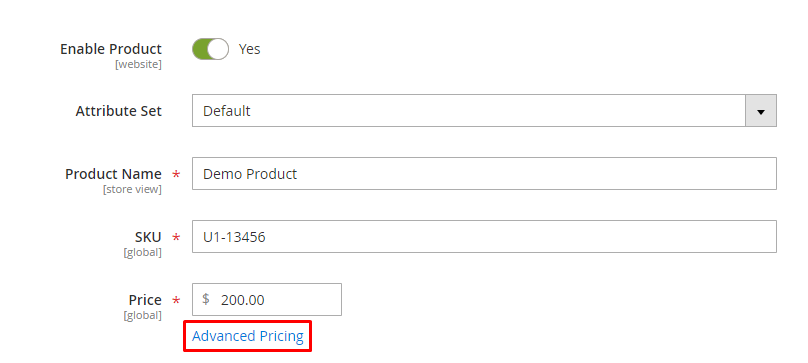Screen dimensions: 808x363
Task: Click the [global] scope label under Price
Action: 142,315
